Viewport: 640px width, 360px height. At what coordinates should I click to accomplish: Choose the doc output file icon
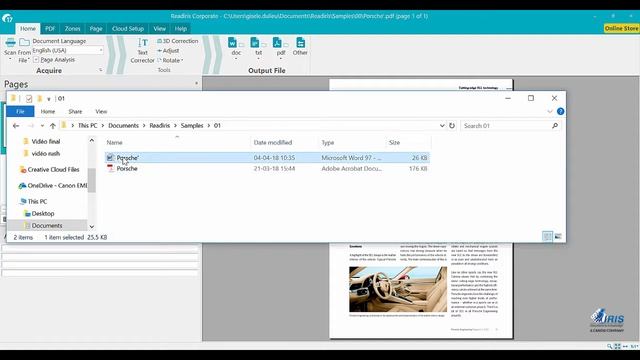(x=232, y=42)
